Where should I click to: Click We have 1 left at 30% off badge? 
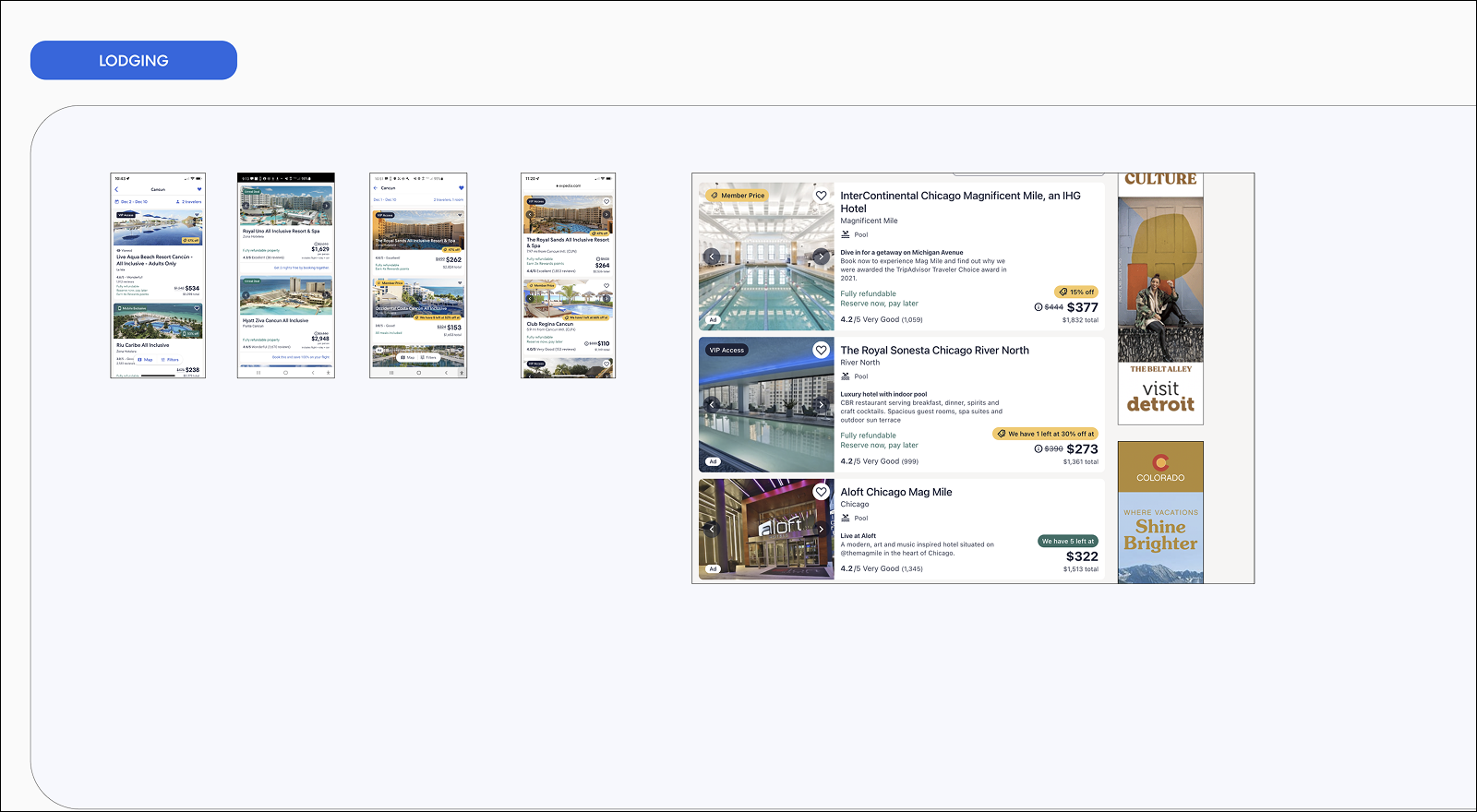(1046, 434)
